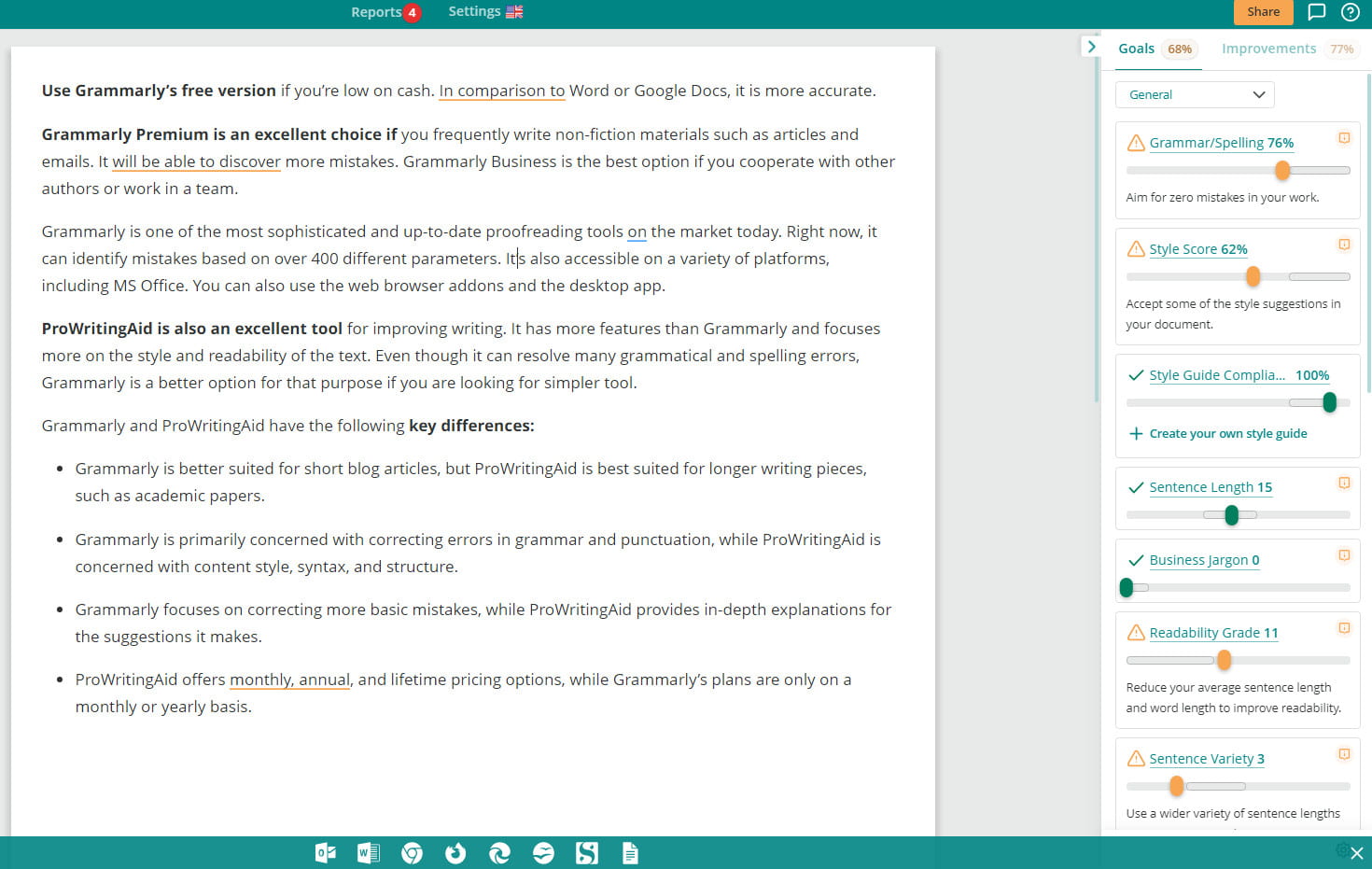Click bold text "key differences:"
The height and width of the screenshot is (869, 1372).
[471, 426]
